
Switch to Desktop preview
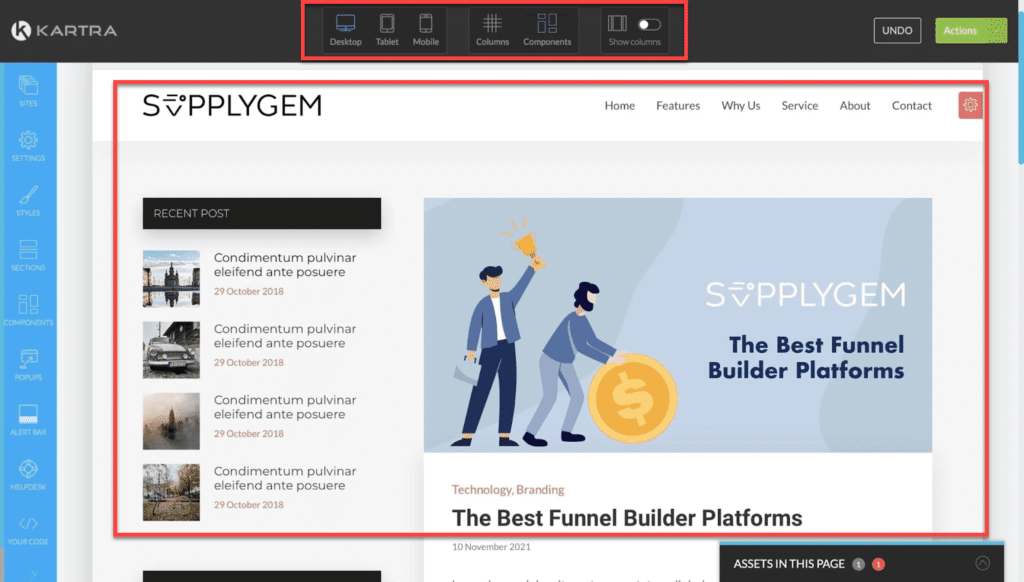[x=345, y=30]
